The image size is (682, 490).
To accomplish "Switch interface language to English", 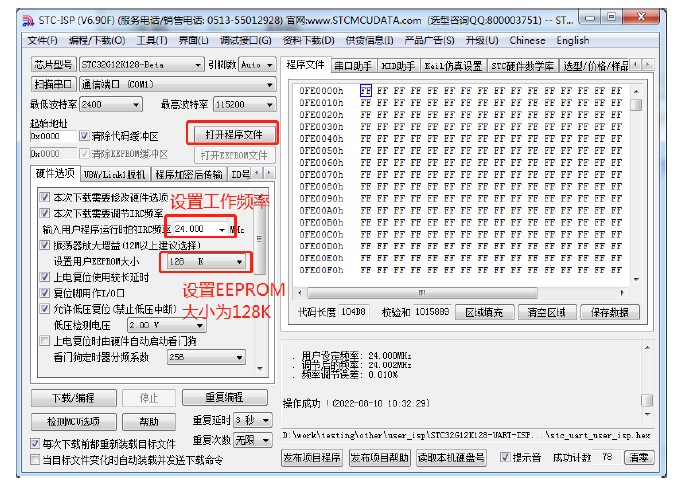I will tap(573, 40).
